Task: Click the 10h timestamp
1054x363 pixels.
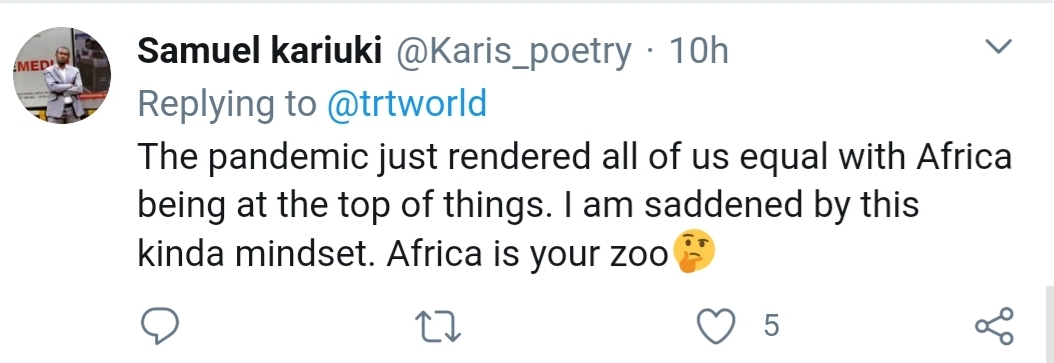Action: click(699, 51)
